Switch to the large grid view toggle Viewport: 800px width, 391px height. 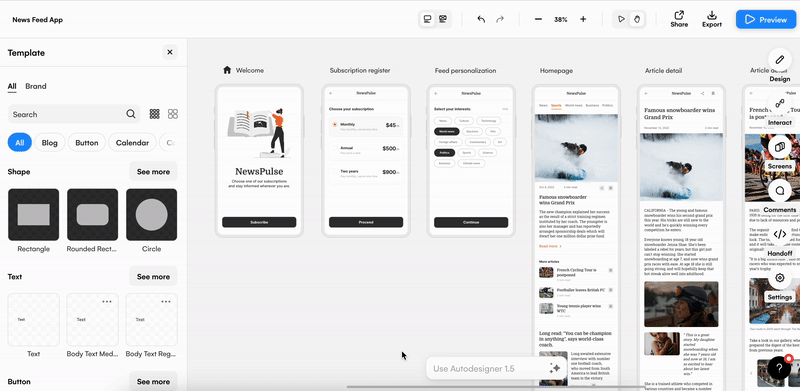pos(173,114)
